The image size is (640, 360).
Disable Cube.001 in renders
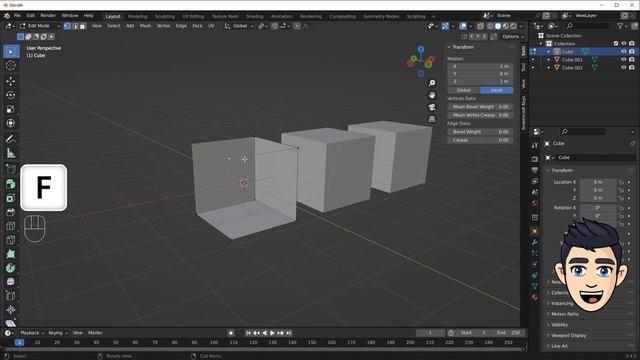[632, 60]
